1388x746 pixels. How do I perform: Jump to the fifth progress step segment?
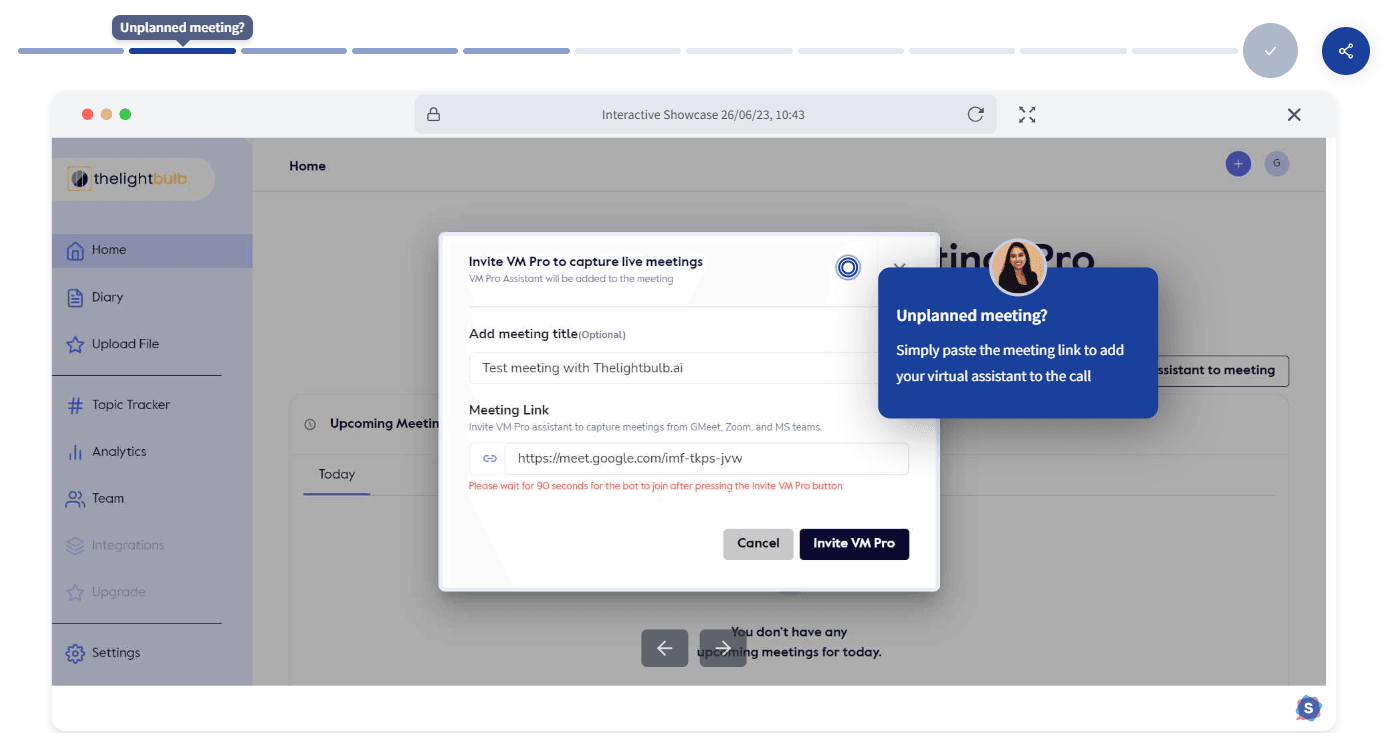coord(516,51)
